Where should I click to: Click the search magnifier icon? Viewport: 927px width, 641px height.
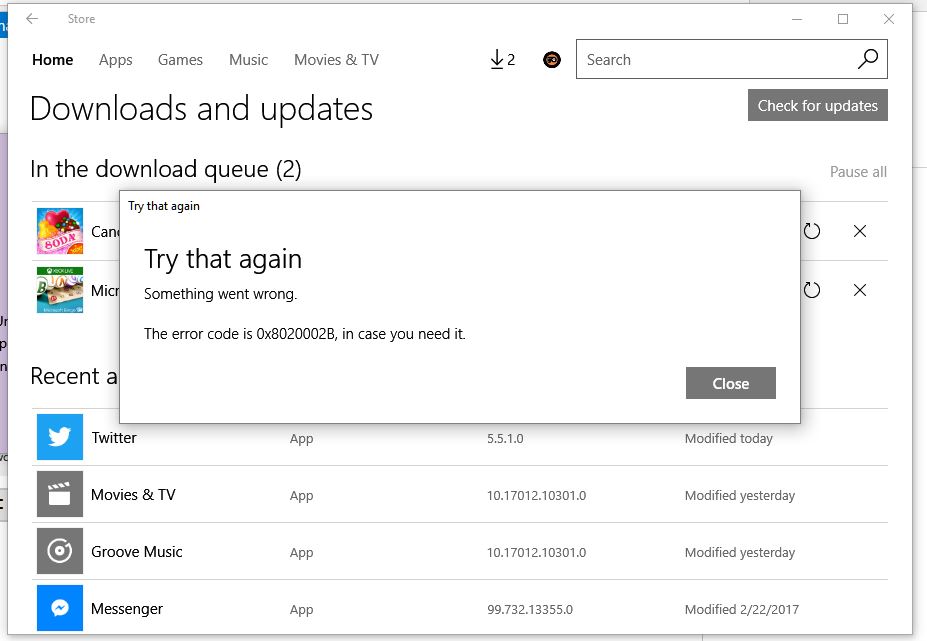pyautogui.click(x=867, y=59)
